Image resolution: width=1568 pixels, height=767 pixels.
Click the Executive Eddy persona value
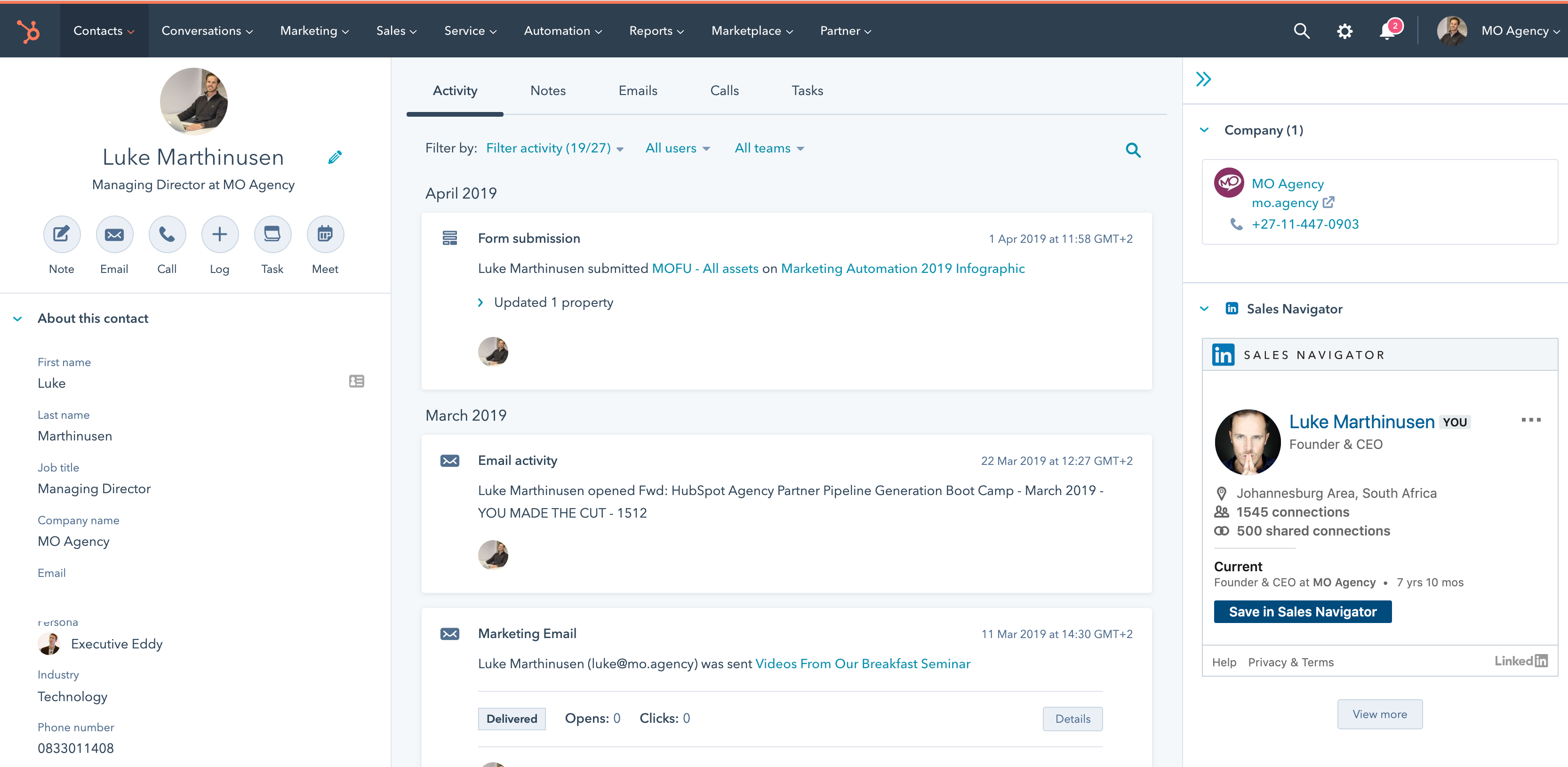click(116, 644)
